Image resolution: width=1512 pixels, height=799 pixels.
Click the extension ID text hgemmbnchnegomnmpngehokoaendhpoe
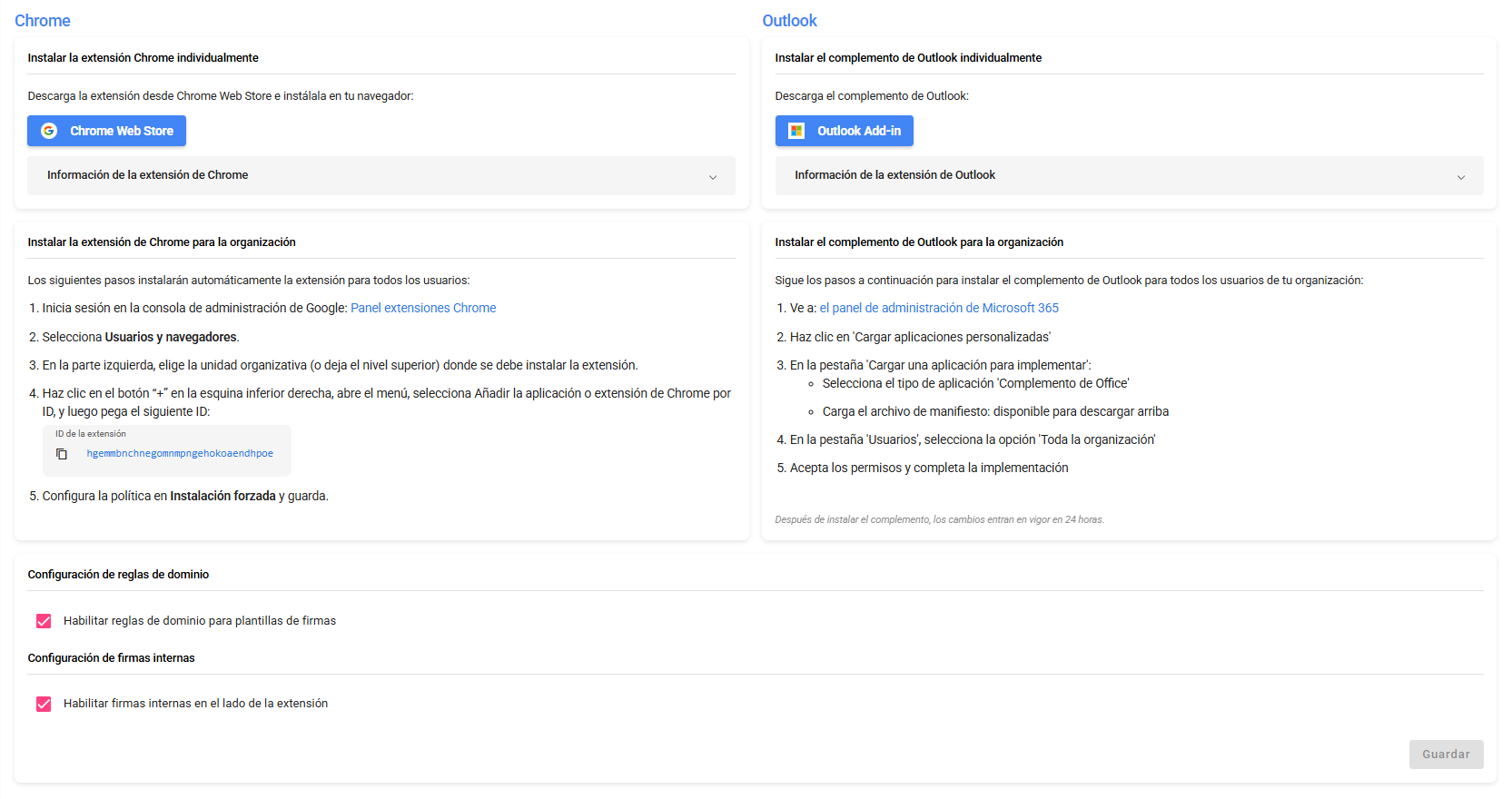click(180, 454)
